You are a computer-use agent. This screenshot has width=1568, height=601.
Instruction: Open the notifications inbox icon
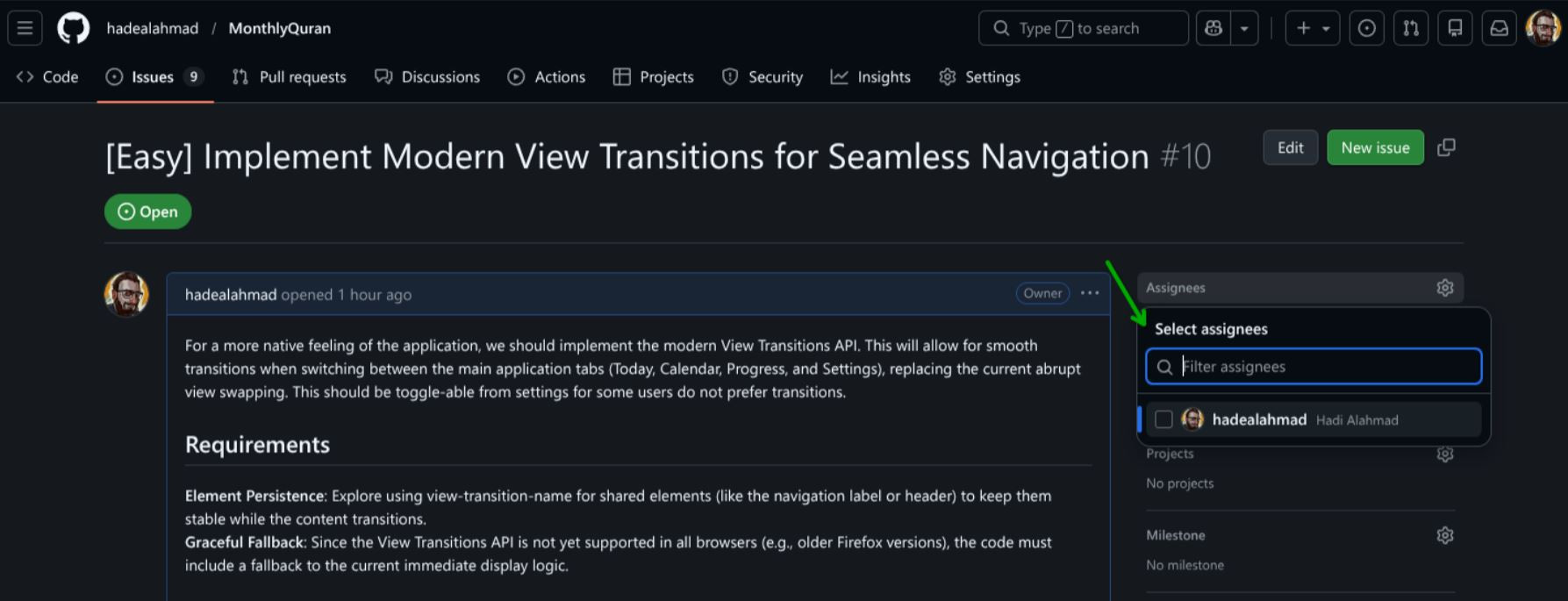(1500, 28)
